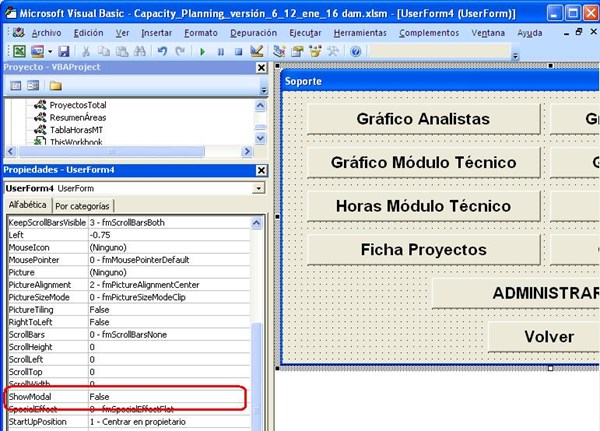Select ProyectosTotal in the project tree
The width and height of the screenshot is (600, 431).
pos(78,105)
